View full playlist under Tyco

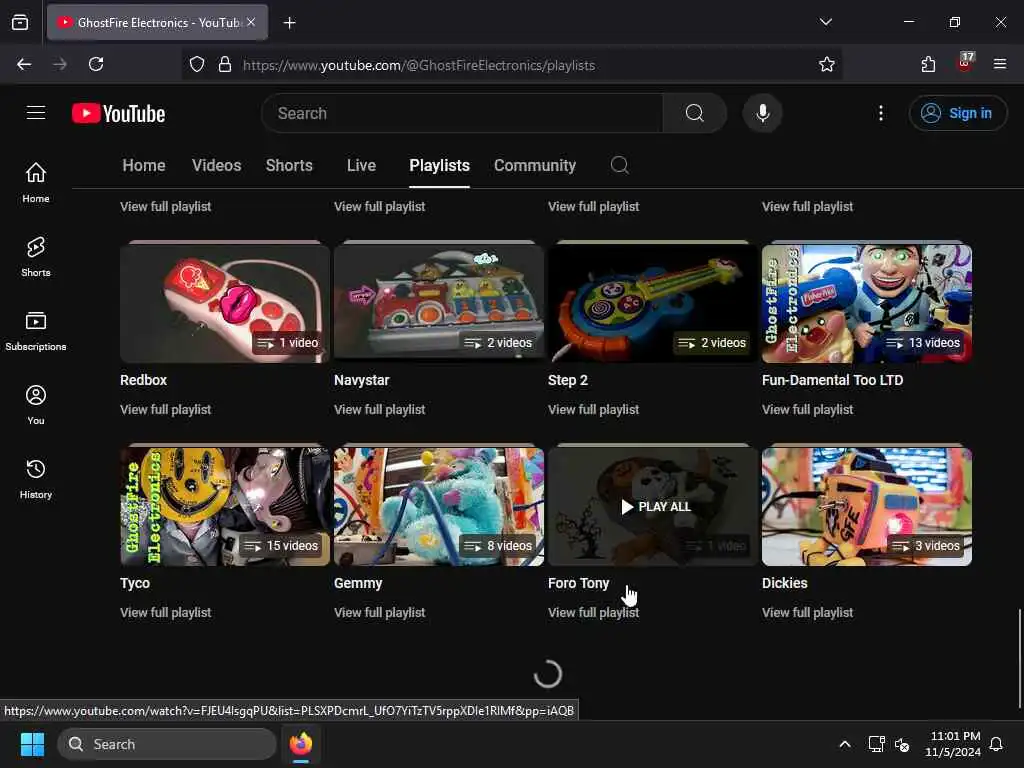click(x=165, y=613)
